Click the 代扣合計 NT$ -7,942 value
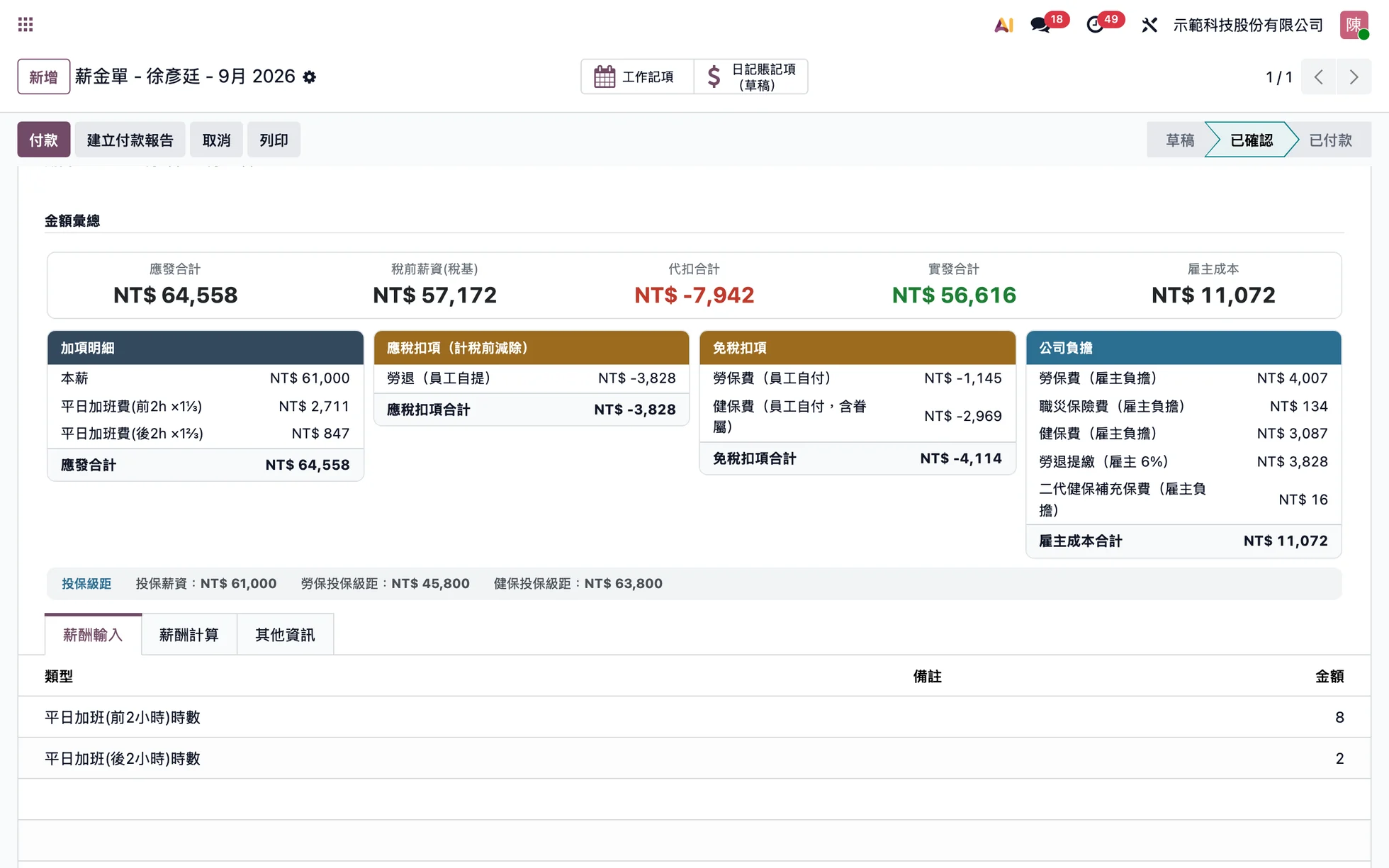The height and width of the screenshot is (868, 1389). (x=694, y=295)
